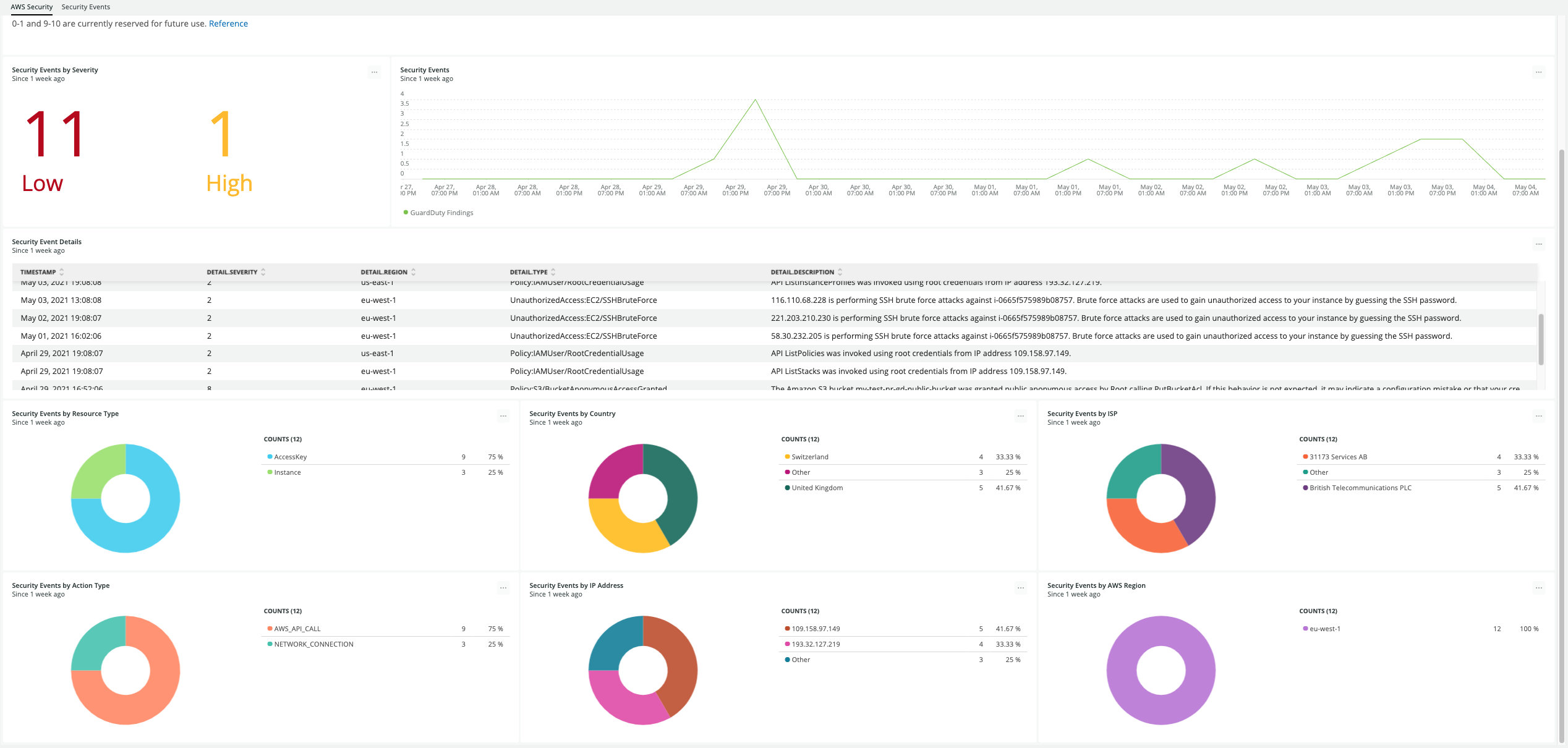Image resolution: width=1568 pixels, height=748 pixels.
Task: Sort table by DETAIL.TYPE column arrows
Action: (553, 272)
